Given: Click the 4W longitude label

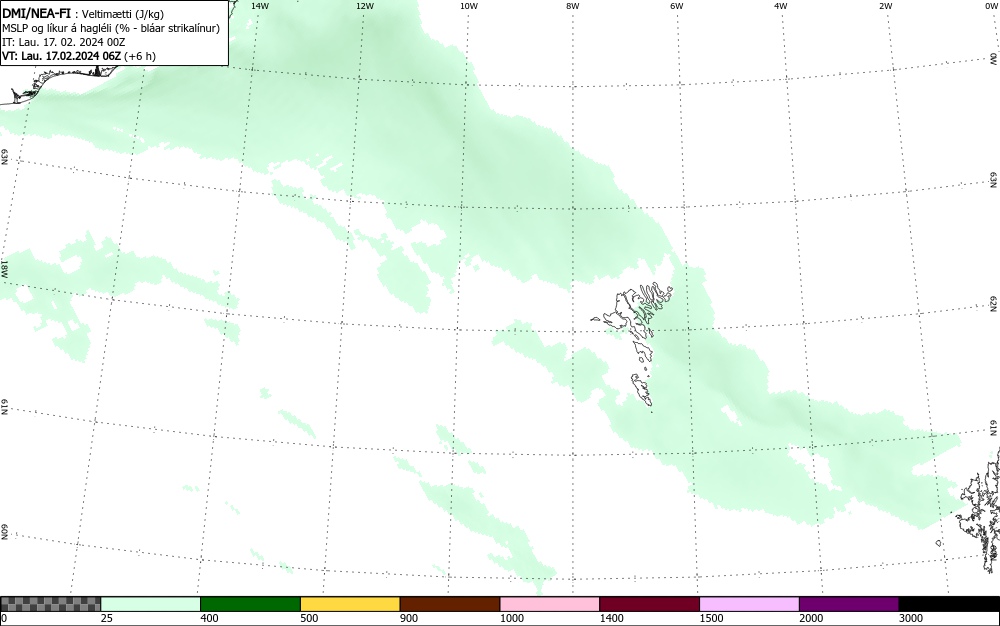Looking at the screenshot, I should click(781, 6).
